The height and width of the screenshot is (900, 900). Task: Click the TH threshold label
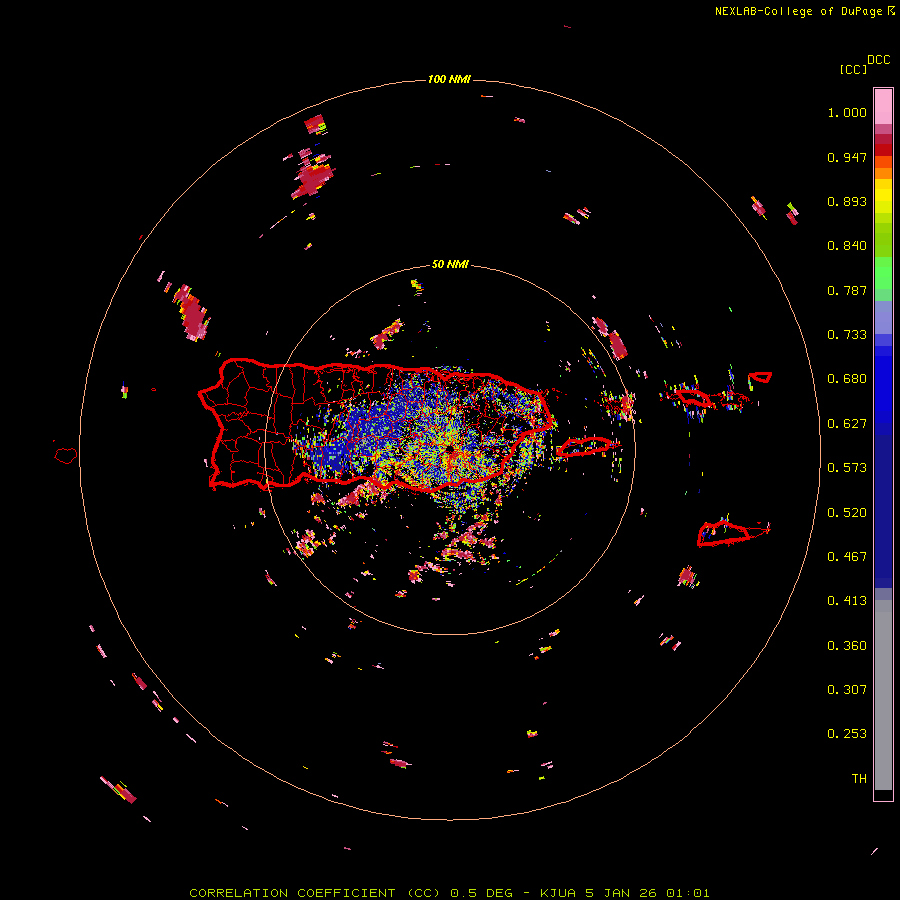tap(859, 779)
